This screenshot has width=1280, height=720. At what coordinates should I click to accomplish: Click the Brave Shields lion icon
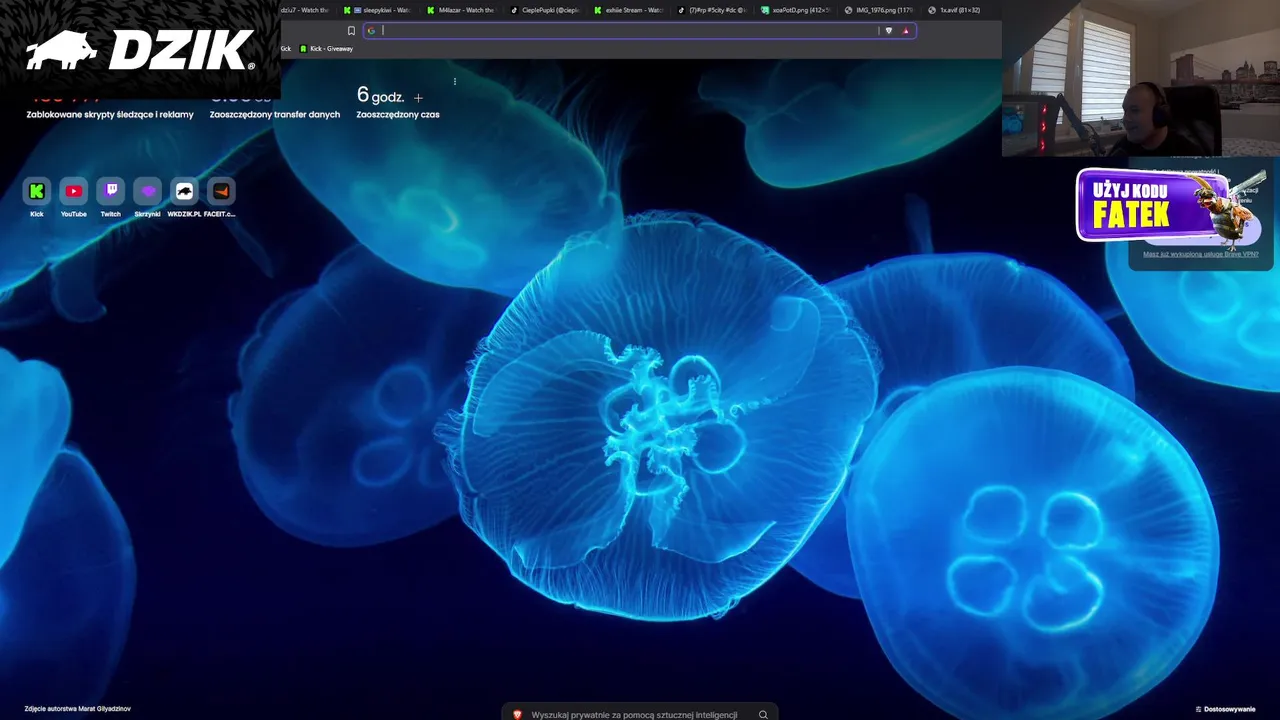coord(888,30)
